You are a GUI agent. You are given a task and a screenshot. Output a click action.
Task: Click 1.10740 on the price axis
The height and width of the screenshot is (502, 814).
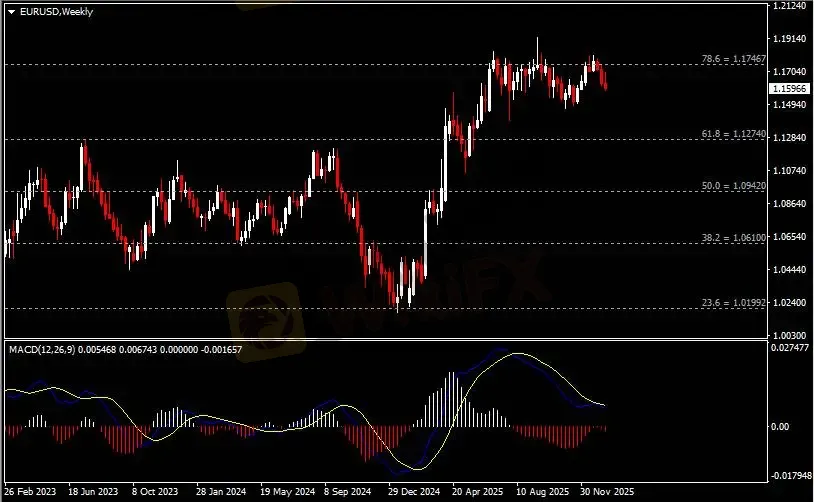(789, 171)
